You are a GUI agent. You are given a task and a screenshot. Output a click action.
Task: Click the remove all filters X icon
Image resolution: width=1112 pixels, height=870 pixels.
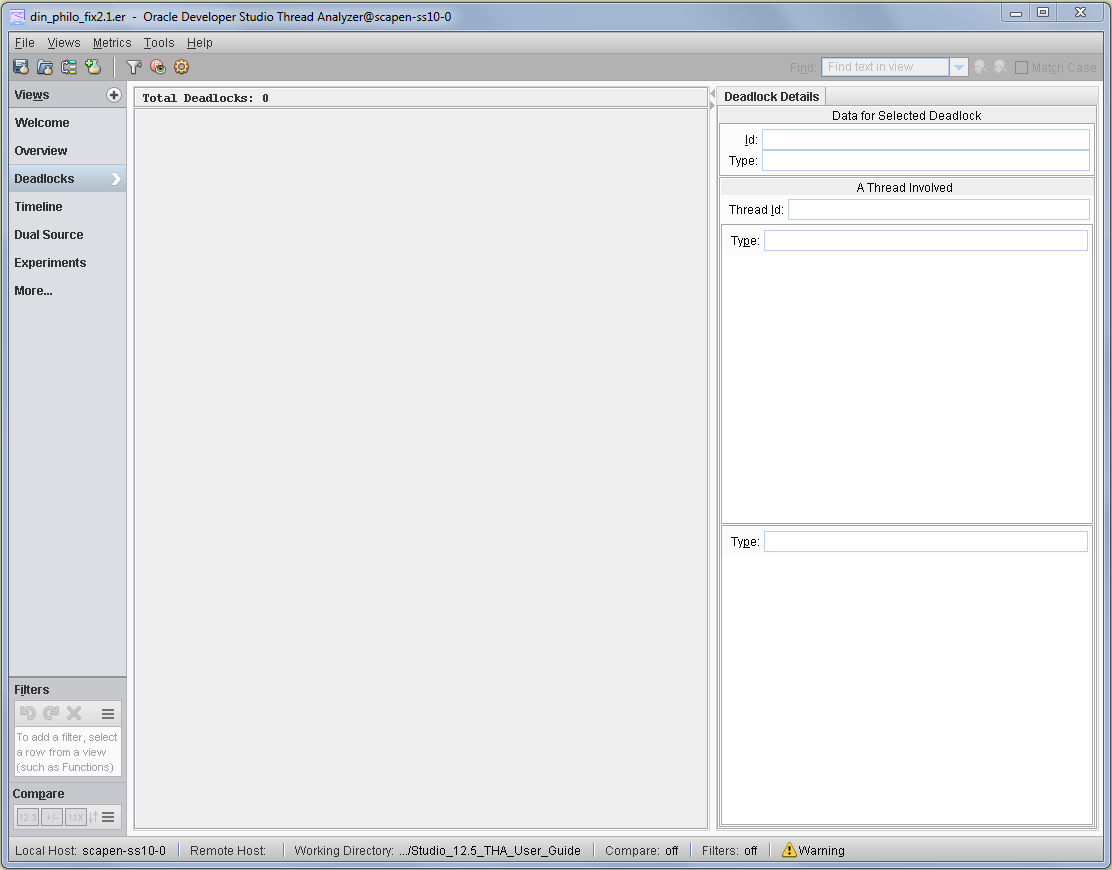74,713
